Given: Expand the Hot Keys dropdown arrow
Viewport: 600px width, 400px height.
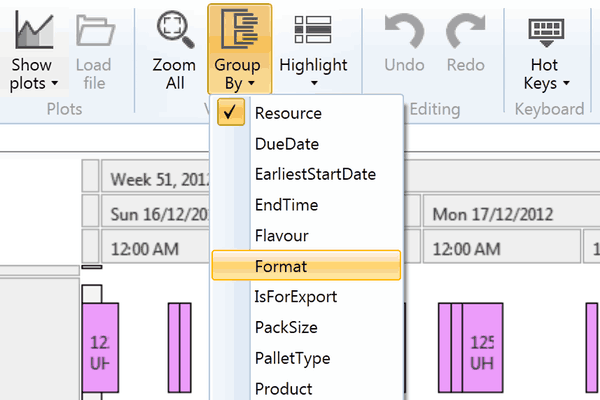Looking at the screenshot, I should coord(566,84).
